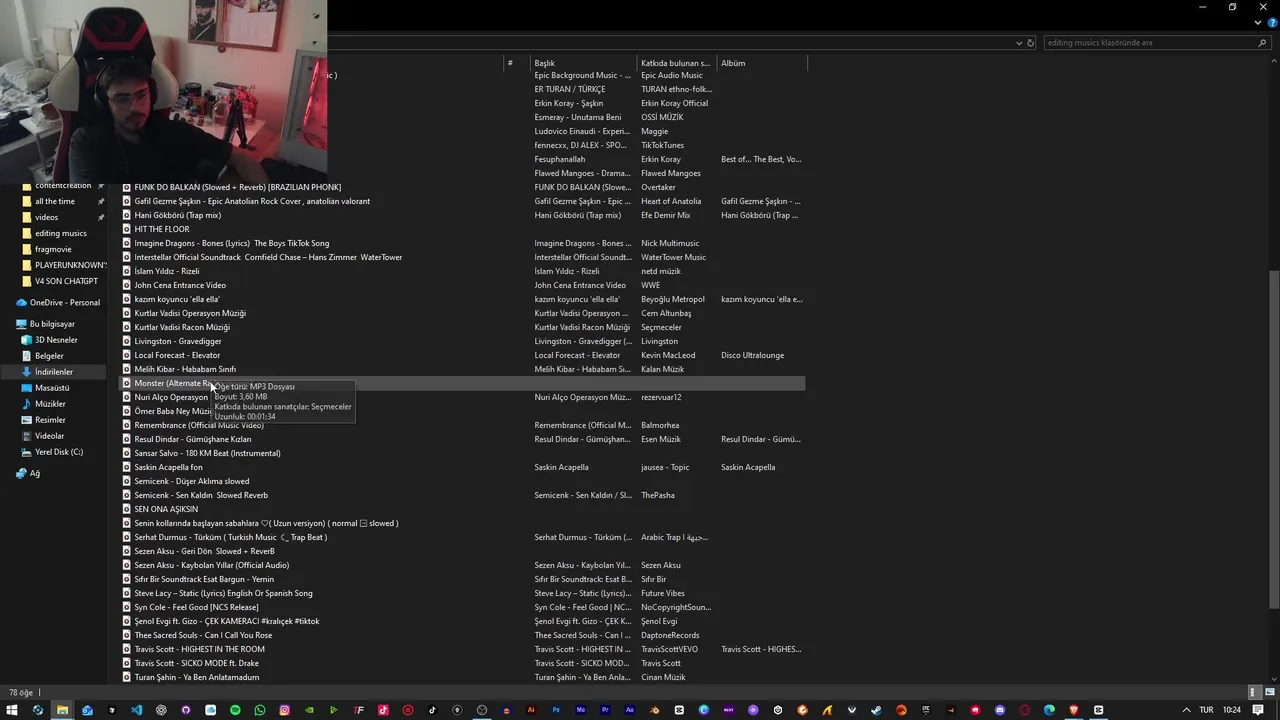This screenshot has height=720, width=1280.
Task: Open WhatsApp from the taskbar
Action: 260,710
